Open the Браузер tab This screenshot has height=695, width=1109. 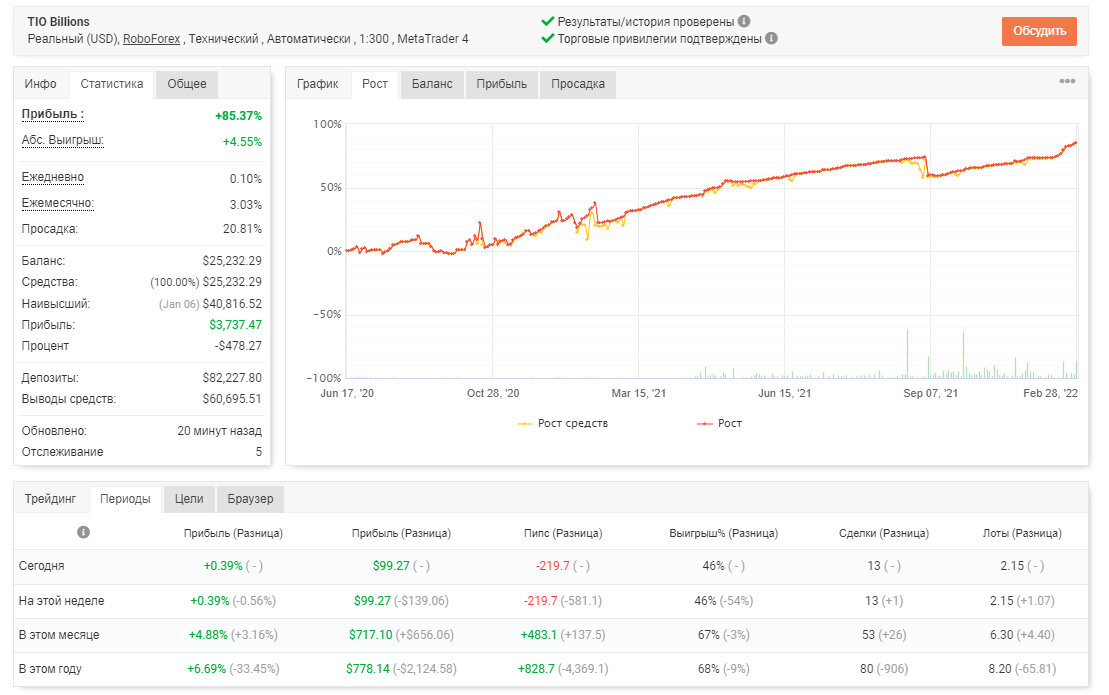(x=250, y=499)
